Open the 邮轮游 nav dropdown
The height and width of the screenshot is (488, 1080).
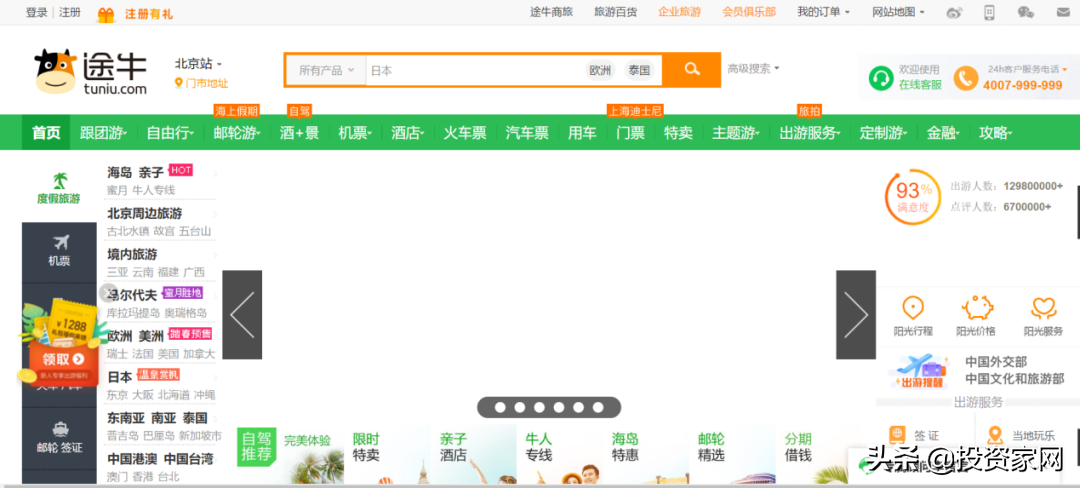pyautogui.click(x=237, y=133)
